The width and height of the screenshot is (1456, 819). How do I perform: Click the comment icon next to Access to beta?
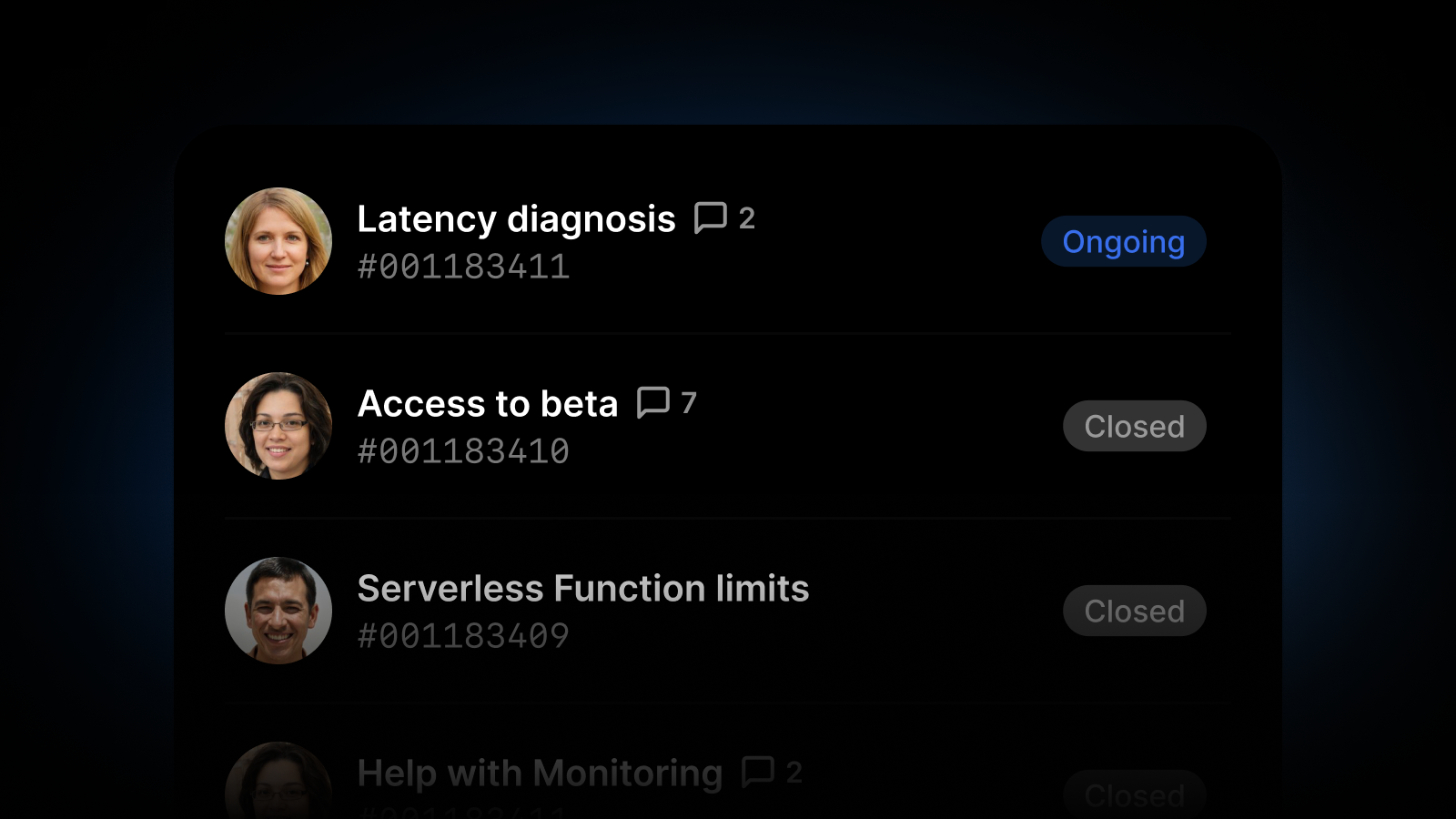click(652, 402)
